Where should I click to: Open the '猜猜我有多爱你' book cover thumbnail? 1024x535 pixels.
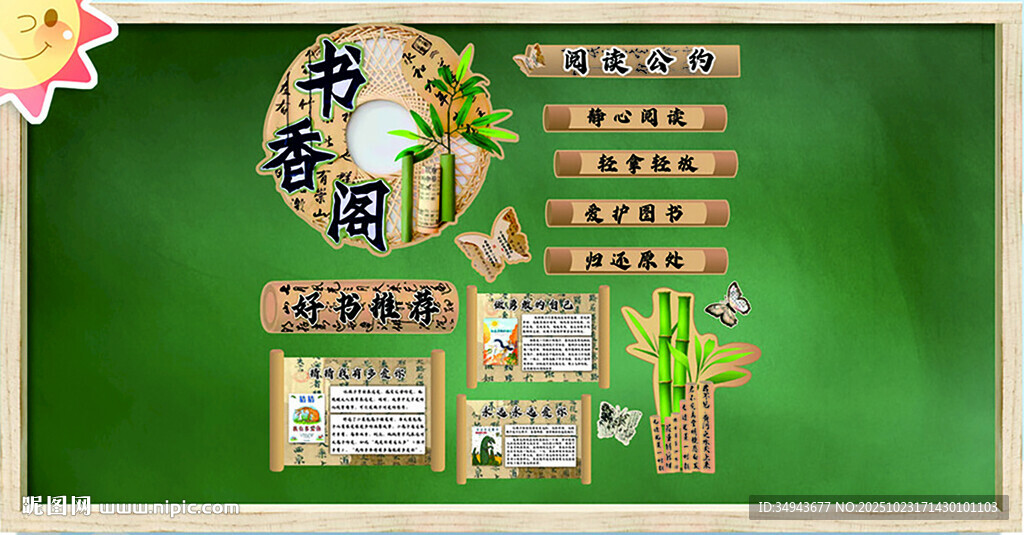coord(306,418)
